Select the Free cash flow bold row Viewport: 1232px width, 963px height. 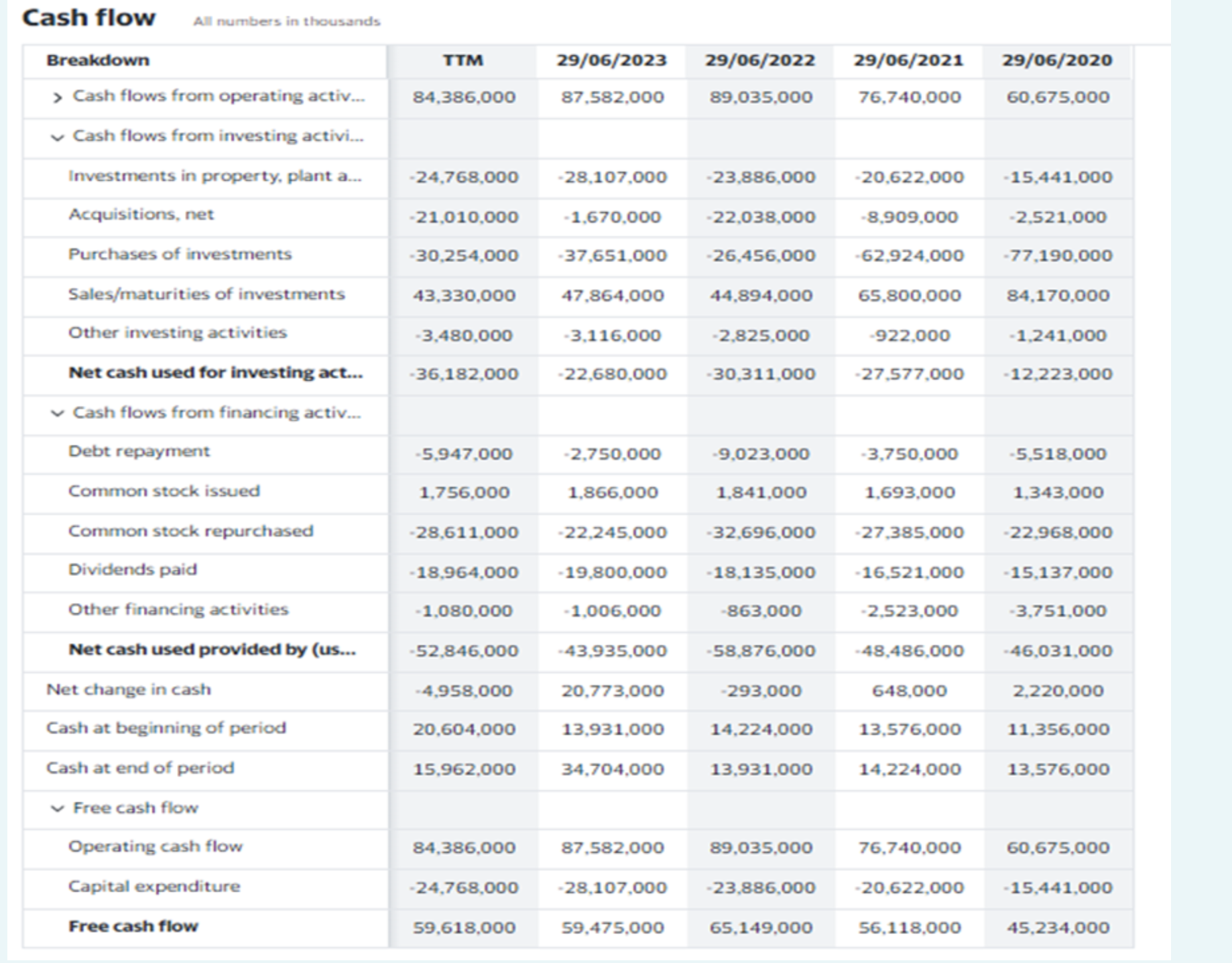(133, 926)
